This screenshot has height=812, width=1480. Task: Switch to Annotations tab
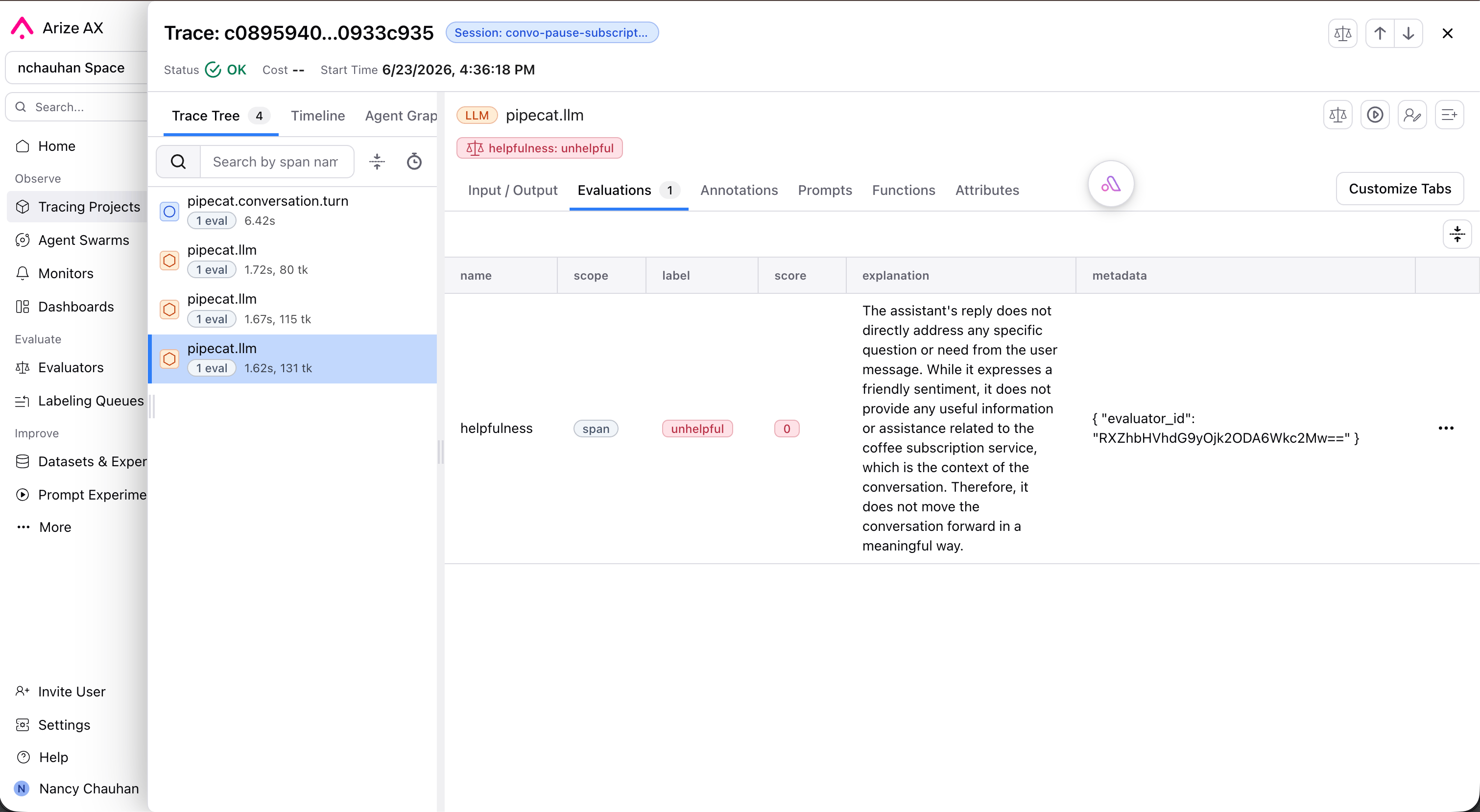tap(739, 190)
